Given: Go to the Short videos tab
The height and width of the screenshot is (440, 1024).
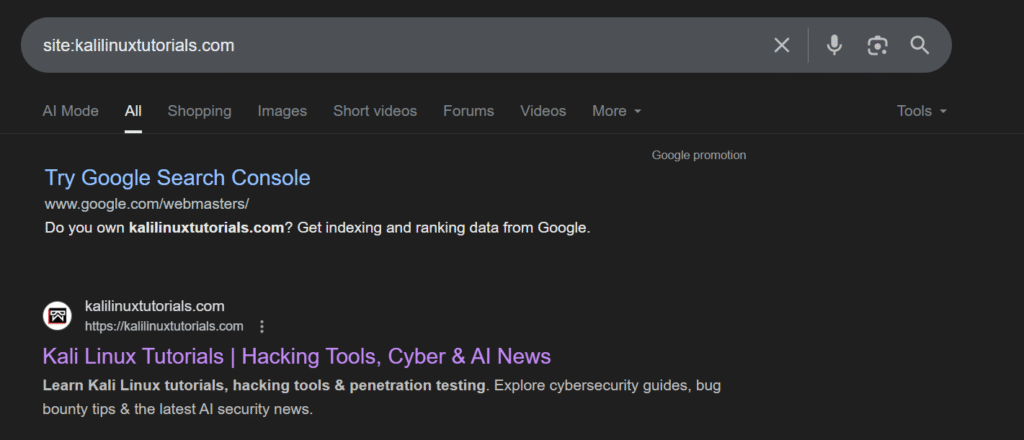Looking at the screenshot, I should click(375, 111).
